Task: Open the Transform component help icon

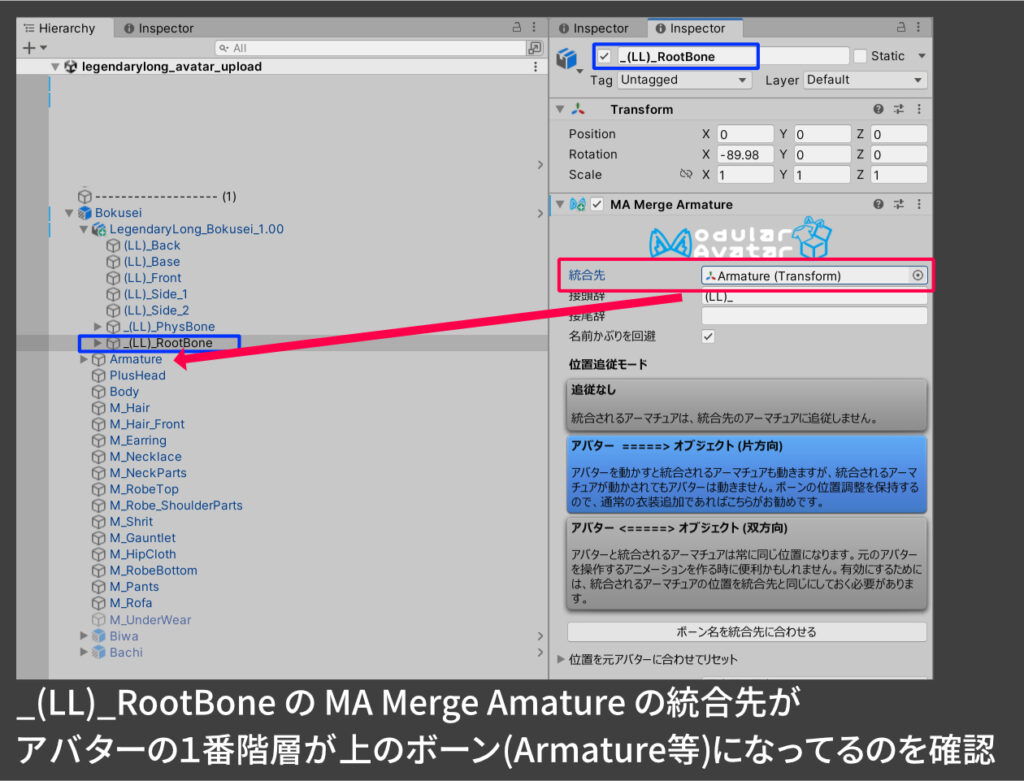Action: tap(878, 110)
